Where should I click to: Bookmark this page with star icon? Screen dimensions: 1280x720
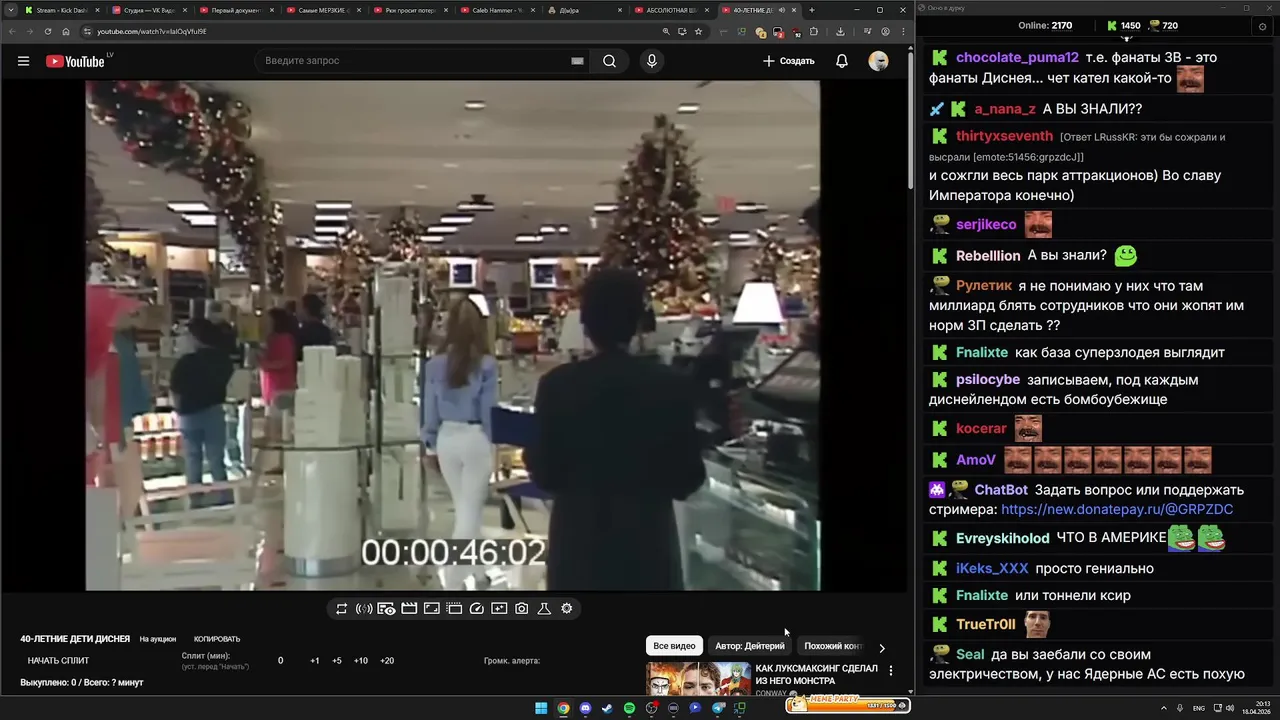(x=698, y=31)
